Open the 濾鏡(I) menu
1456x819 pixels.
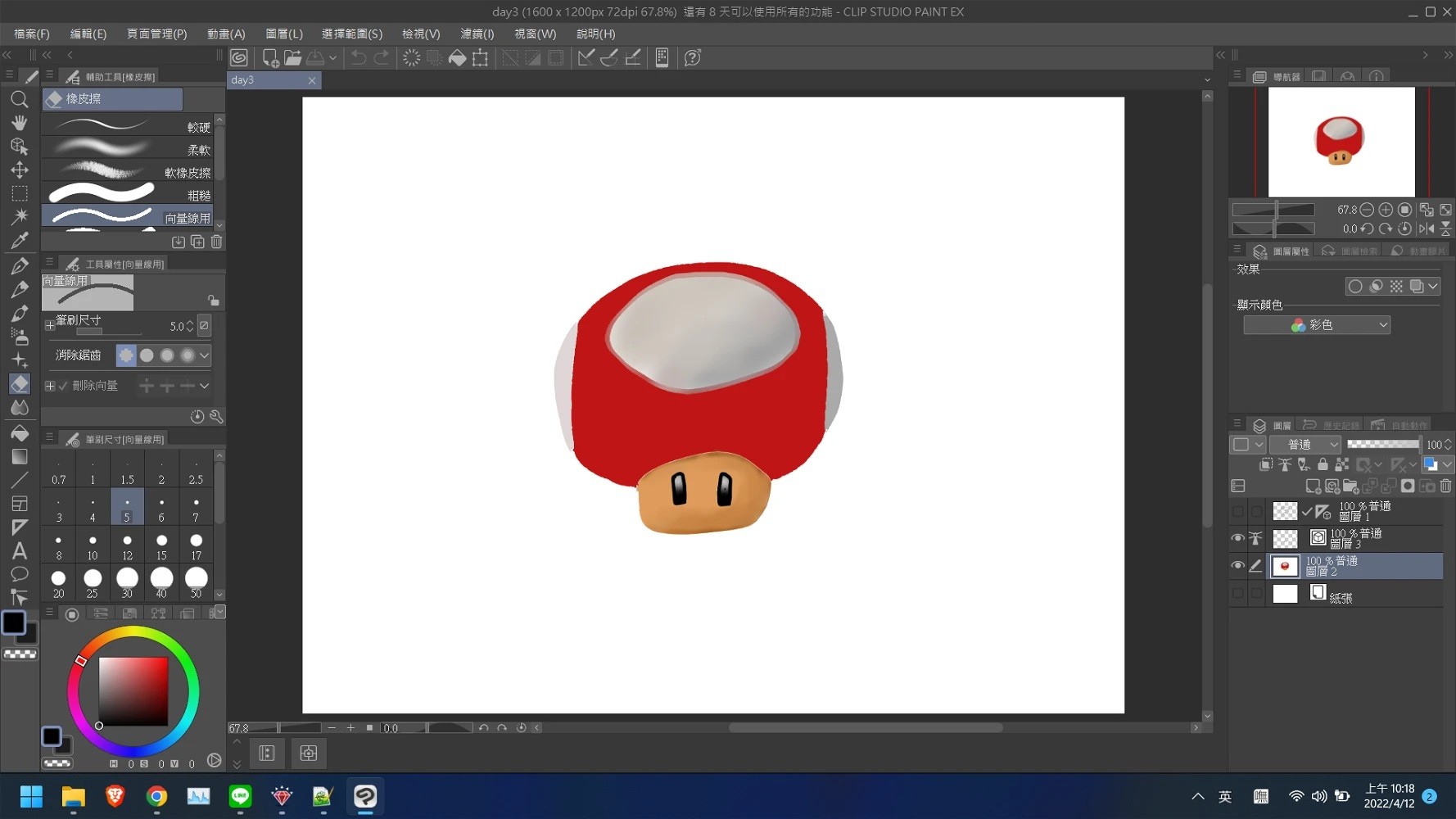477,34
